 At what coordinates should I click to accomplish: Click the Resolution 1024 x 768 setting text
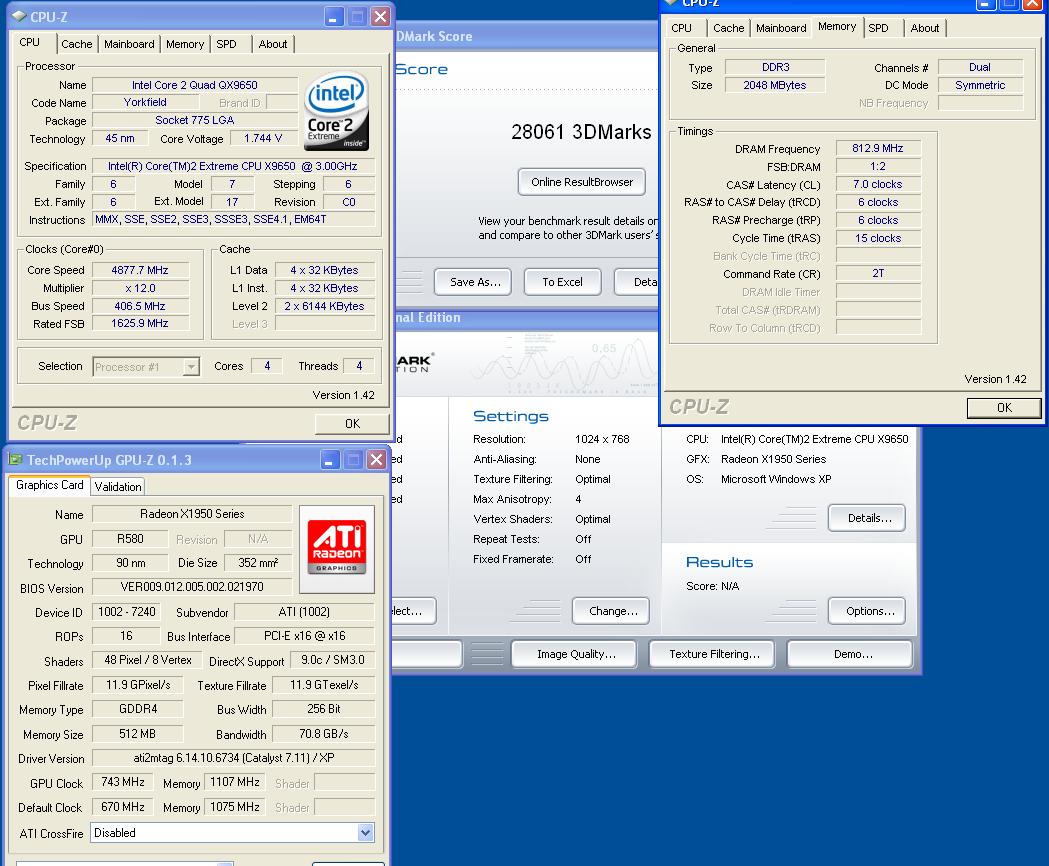[602, 439]
